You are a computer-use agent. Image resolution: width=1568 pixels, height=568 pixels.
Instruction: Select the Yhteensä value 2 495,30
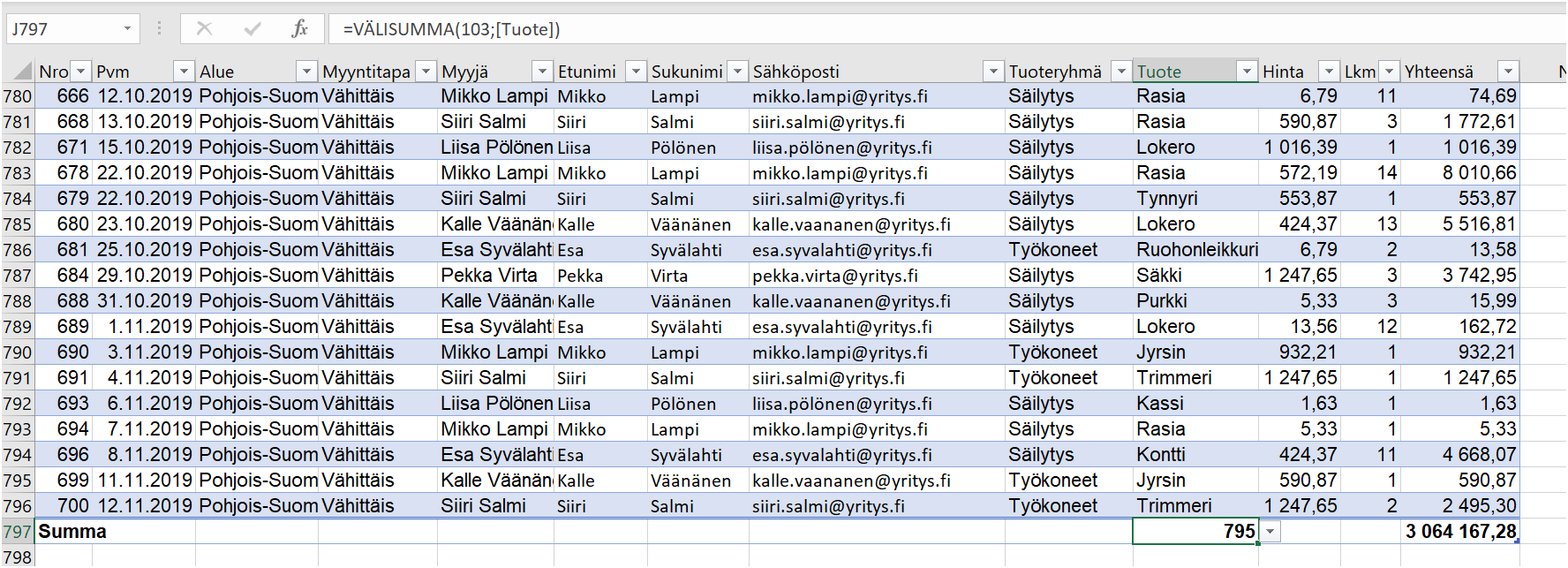(x=1459, y=506)
